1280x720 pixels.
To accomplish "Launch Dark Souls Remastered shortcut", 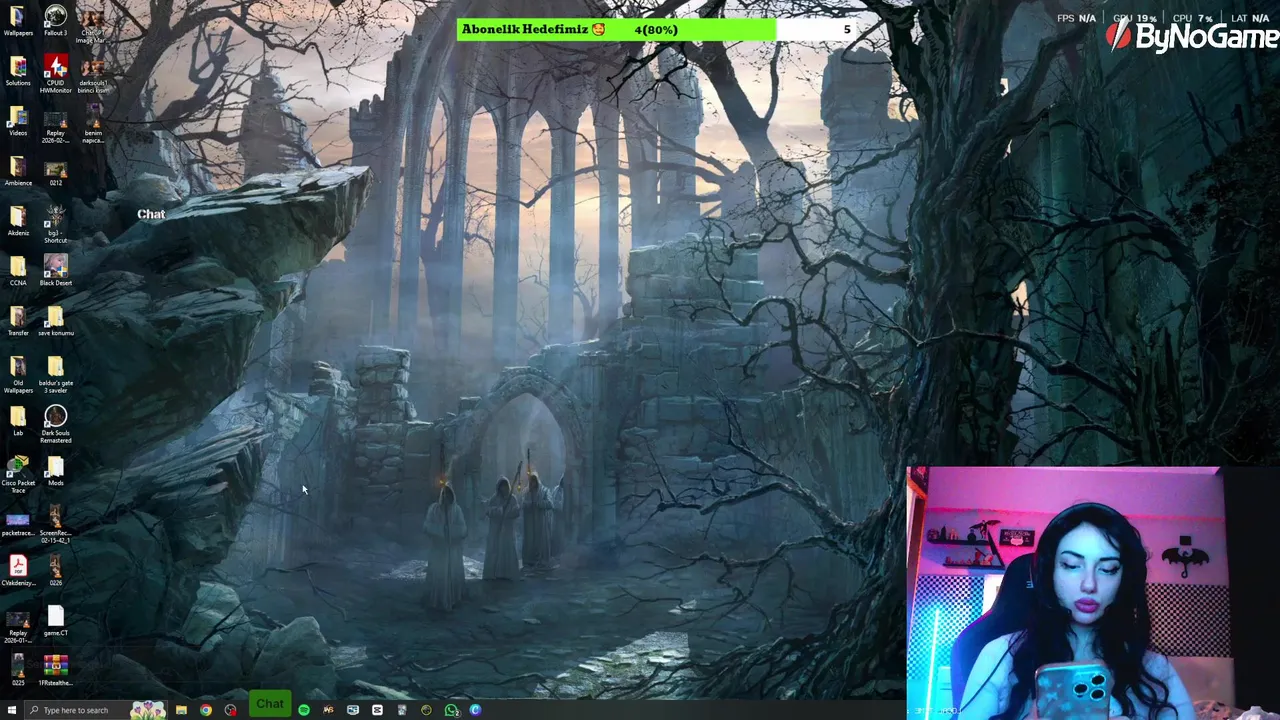I will [x=55, y=424].
